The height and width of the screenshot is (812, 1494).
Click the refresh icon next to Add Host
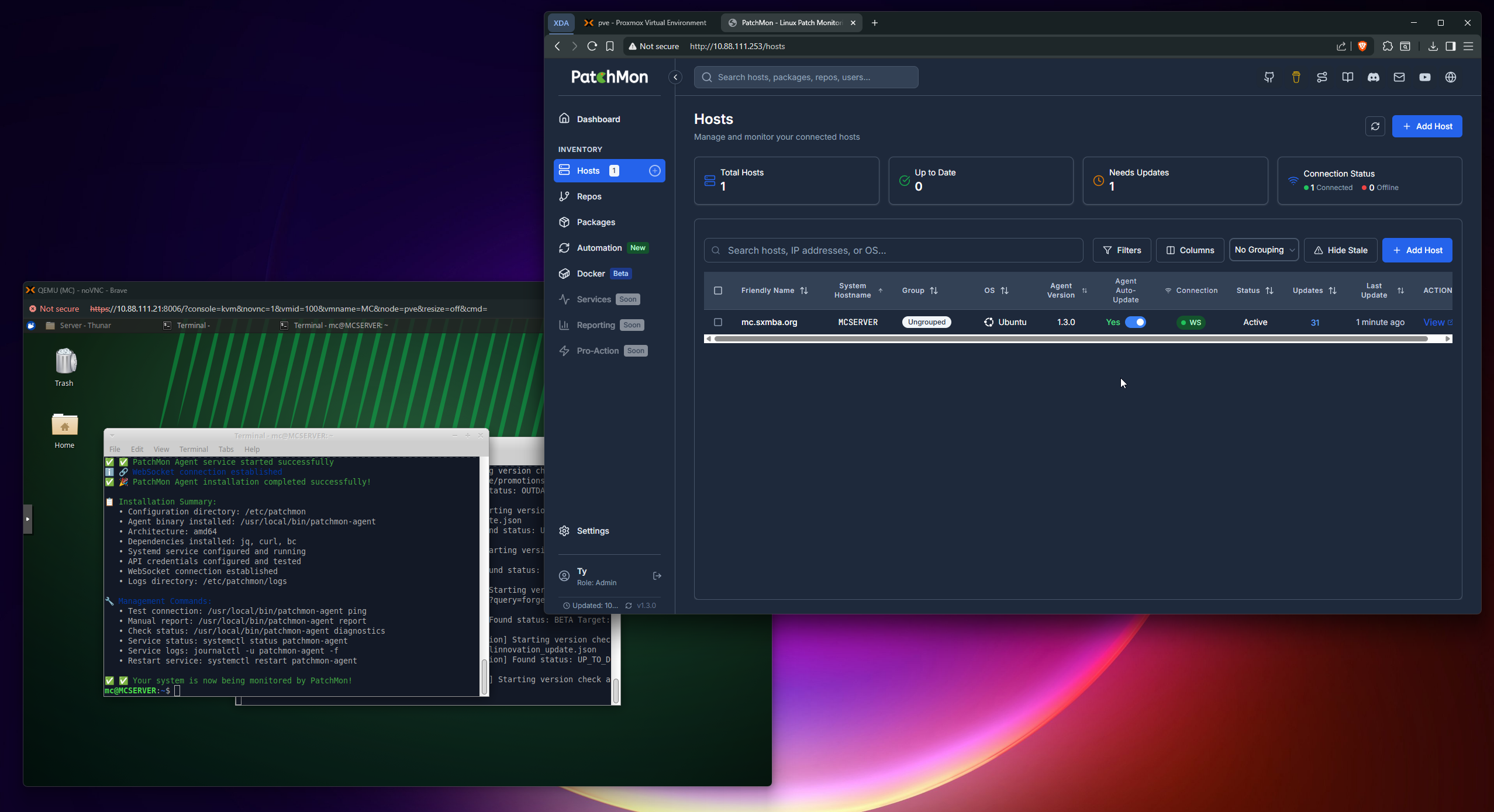pos(1375,126)
